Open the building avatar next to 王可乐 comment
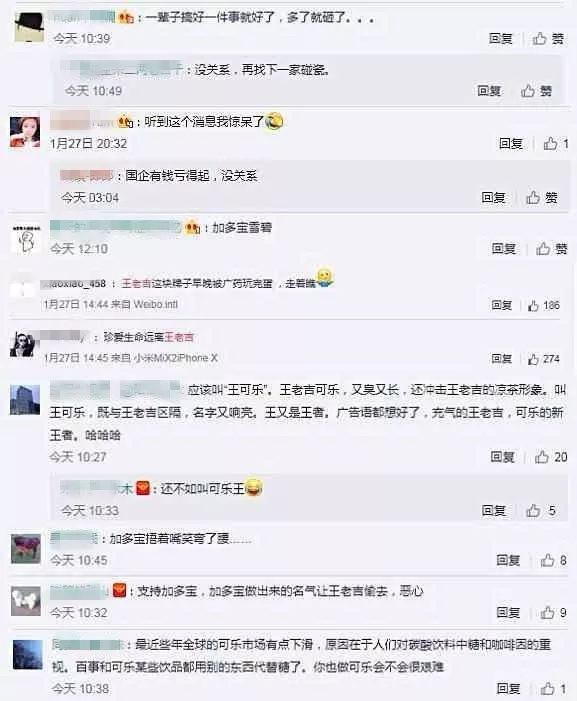 click(25, 400)
